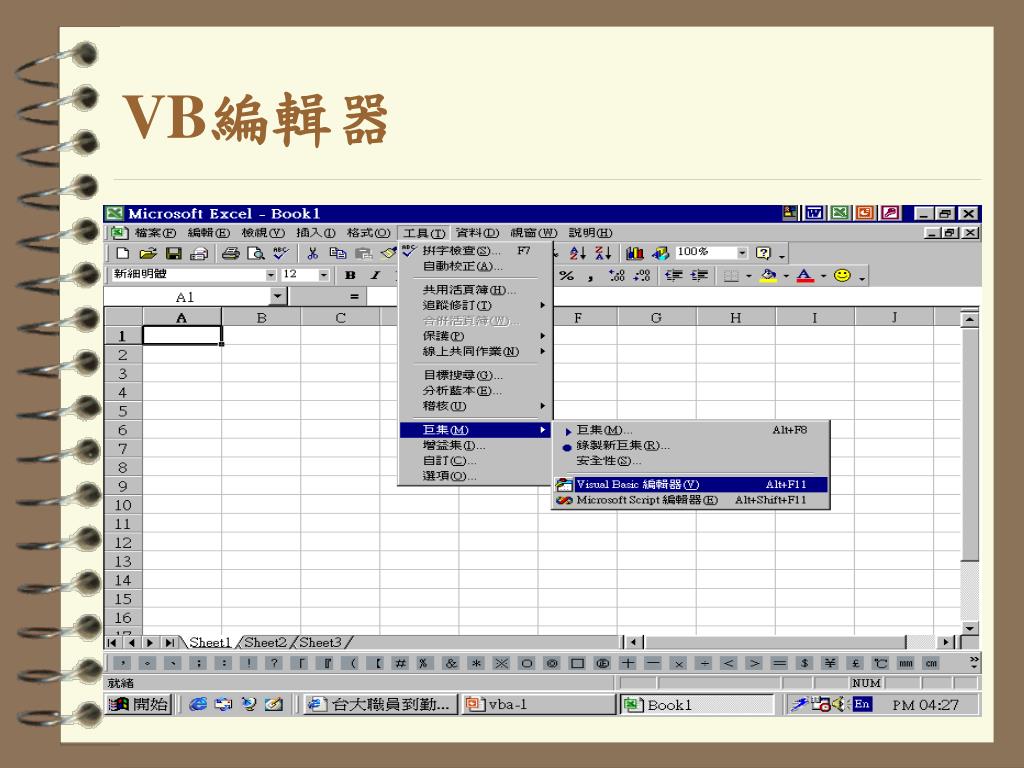Select column G header
1024x768 pixels.
pyautogui.click(x=656, y=317)
